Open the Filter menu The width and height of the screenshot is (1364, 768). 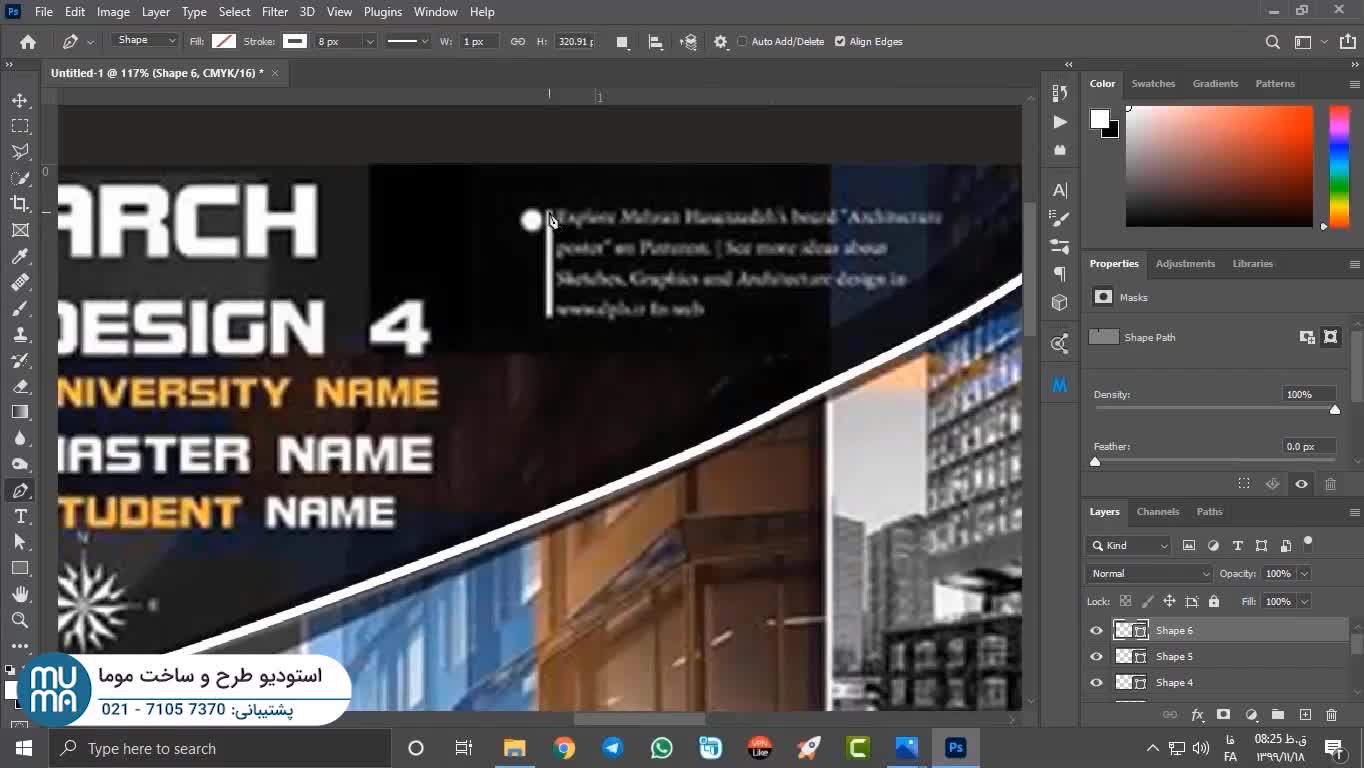click(x=274, y=12)
